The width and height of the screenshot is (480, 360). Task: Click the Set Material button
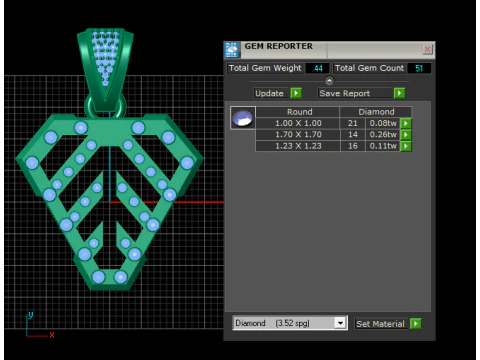point(380,324)
